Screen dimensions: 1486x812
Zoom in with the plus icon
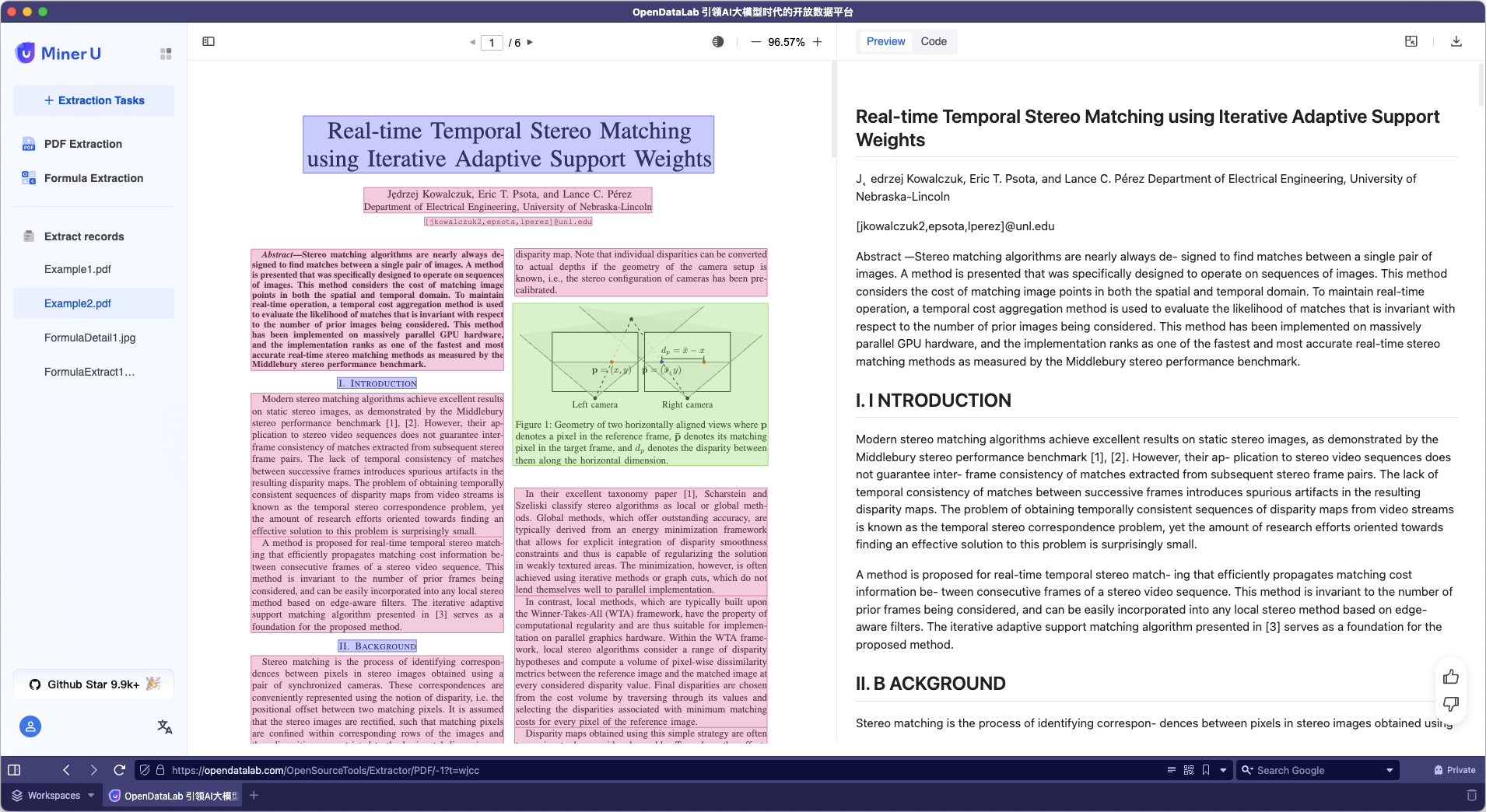818,42
